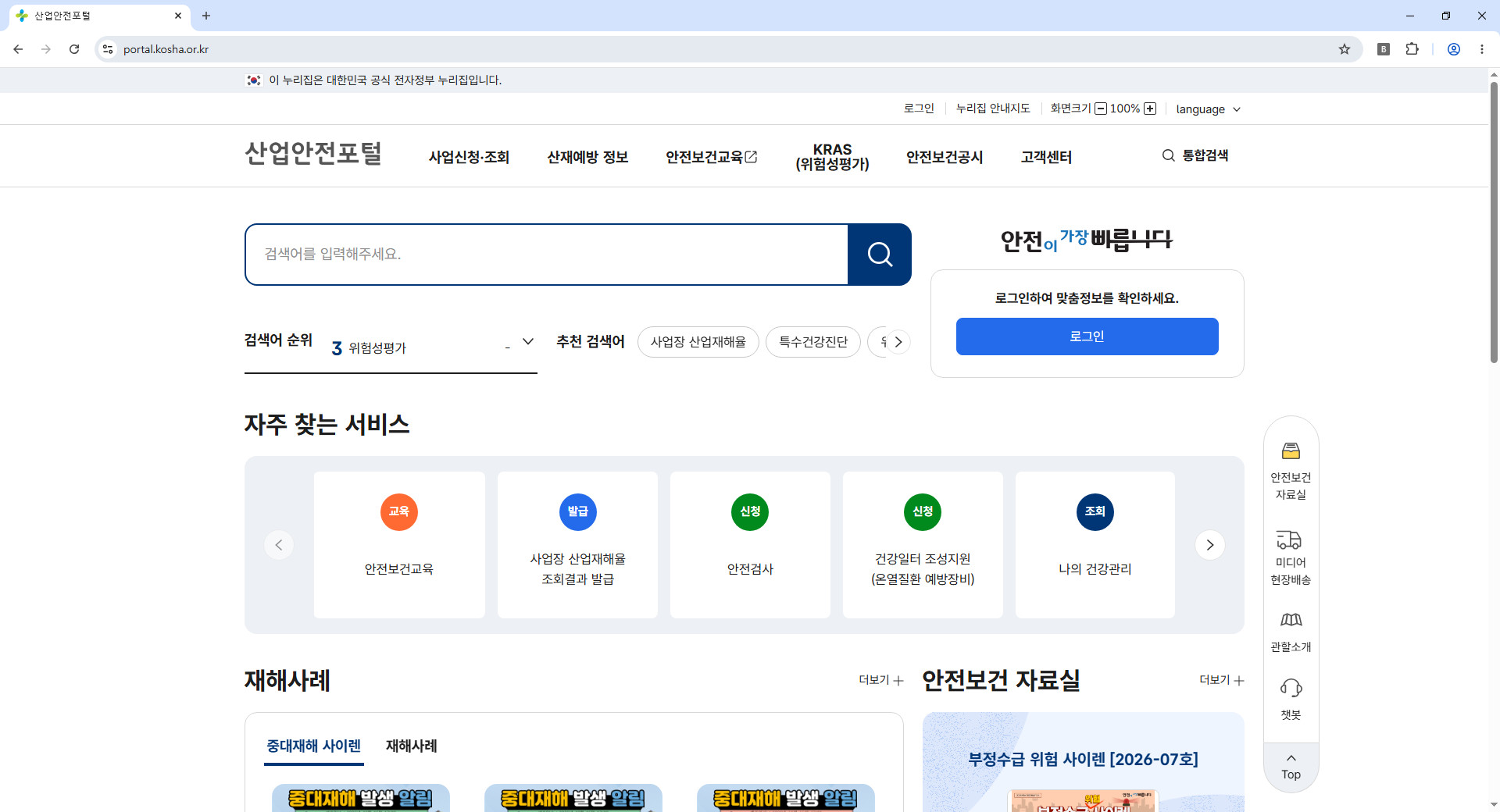Go to next service cards

(x=1209, y=545)
